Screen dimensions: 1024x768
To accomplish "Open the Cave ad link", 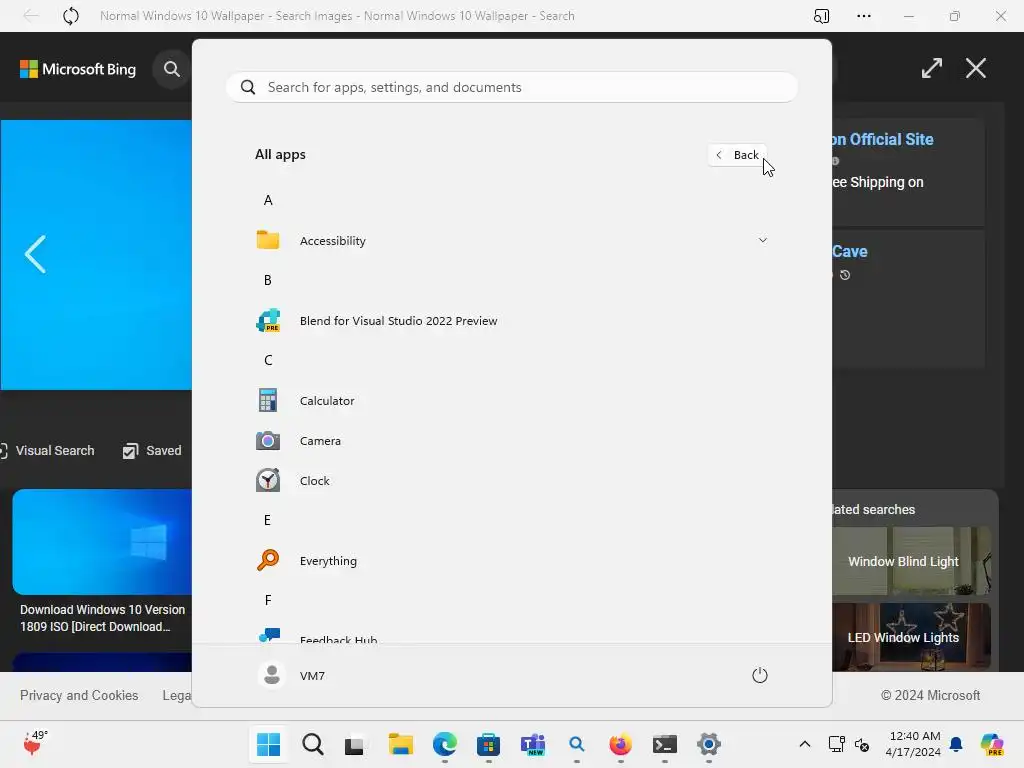I will click(x=850, y=251).
